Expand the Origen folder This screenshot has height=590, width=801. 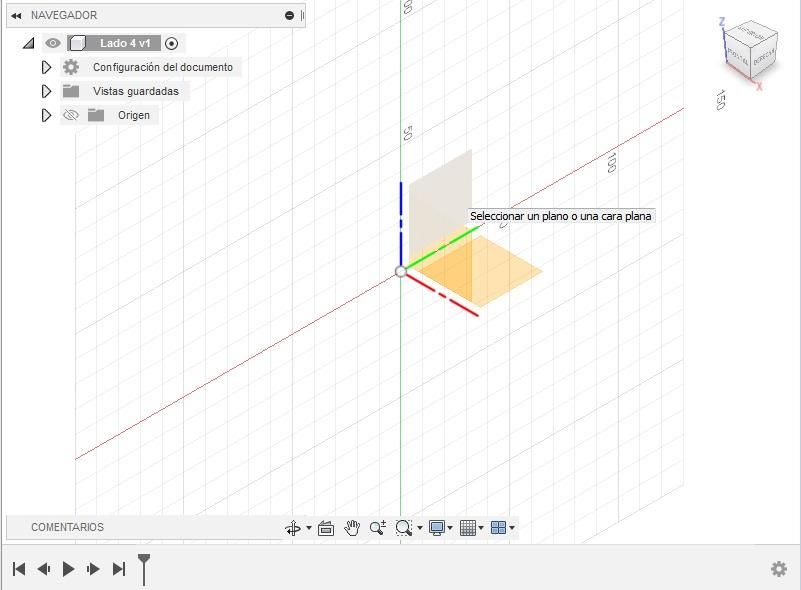coord(46,115)
